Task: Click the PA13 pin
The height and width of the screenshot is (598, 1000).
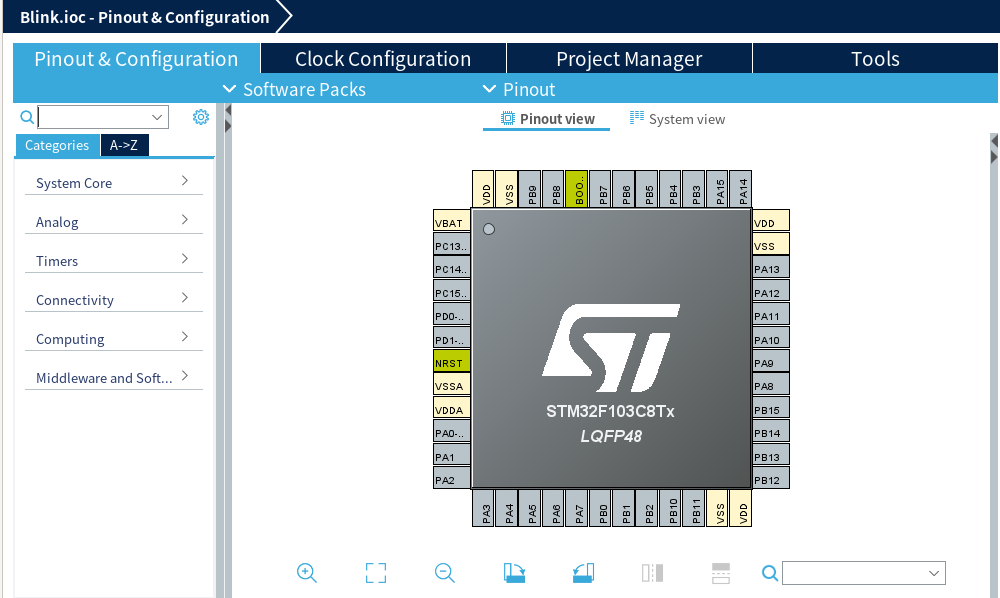Action: coord(771,268)
